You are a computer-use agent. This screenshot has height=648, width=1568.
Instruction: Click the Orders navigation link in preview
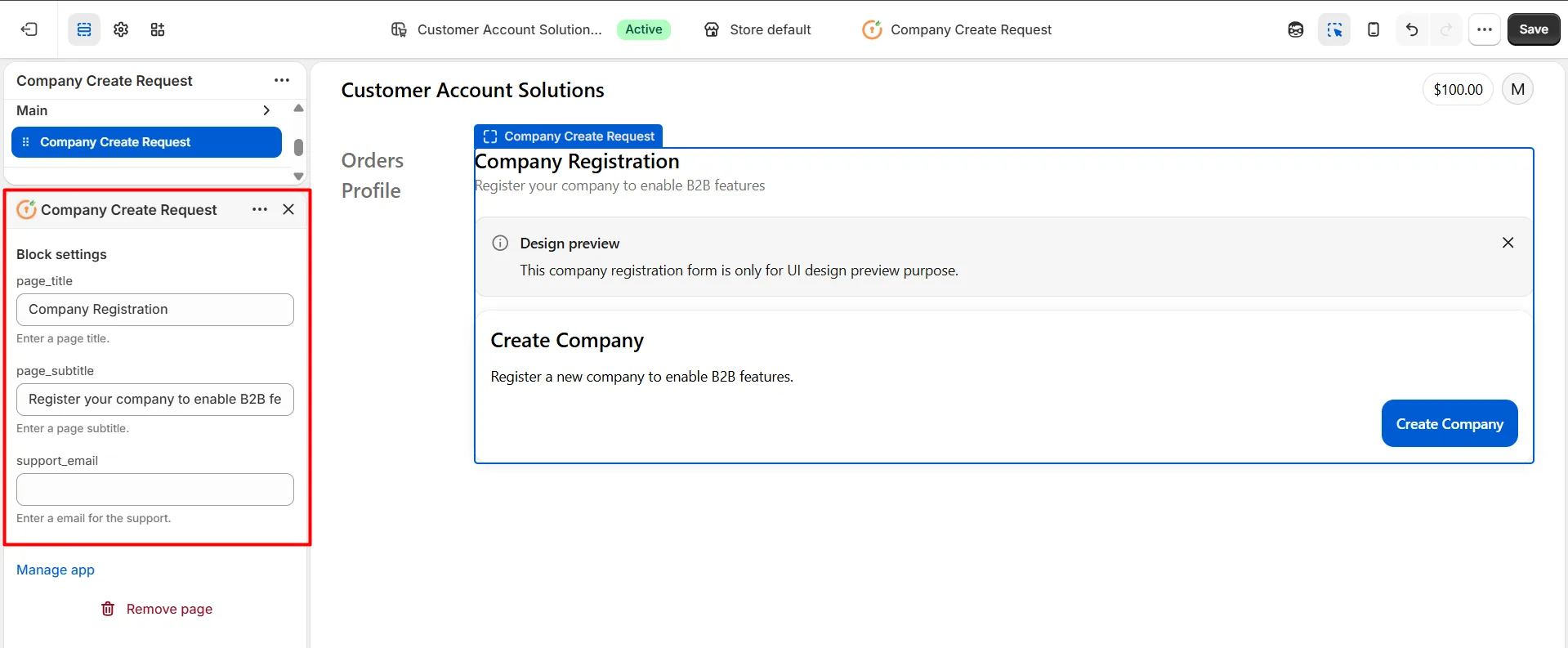[373, 160]
